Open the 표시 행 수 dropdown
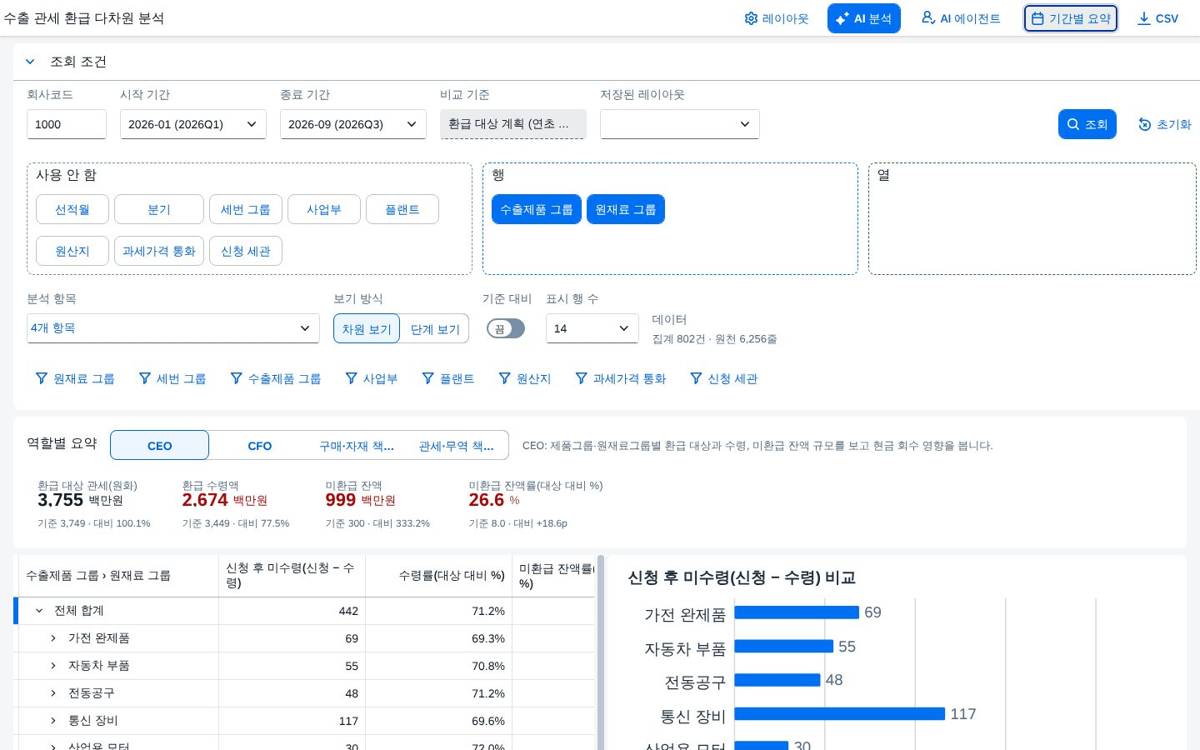 pos(592,328)
